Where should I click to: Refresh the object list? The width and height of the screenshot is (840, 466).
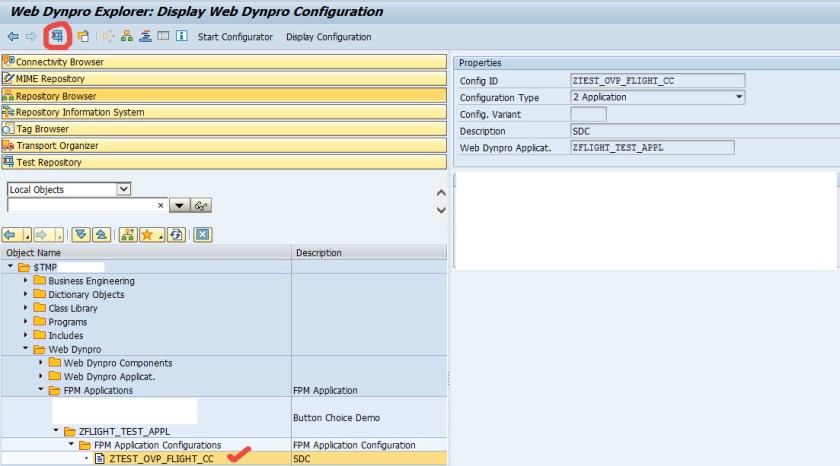pyautogui.click(x=176, y=235)
